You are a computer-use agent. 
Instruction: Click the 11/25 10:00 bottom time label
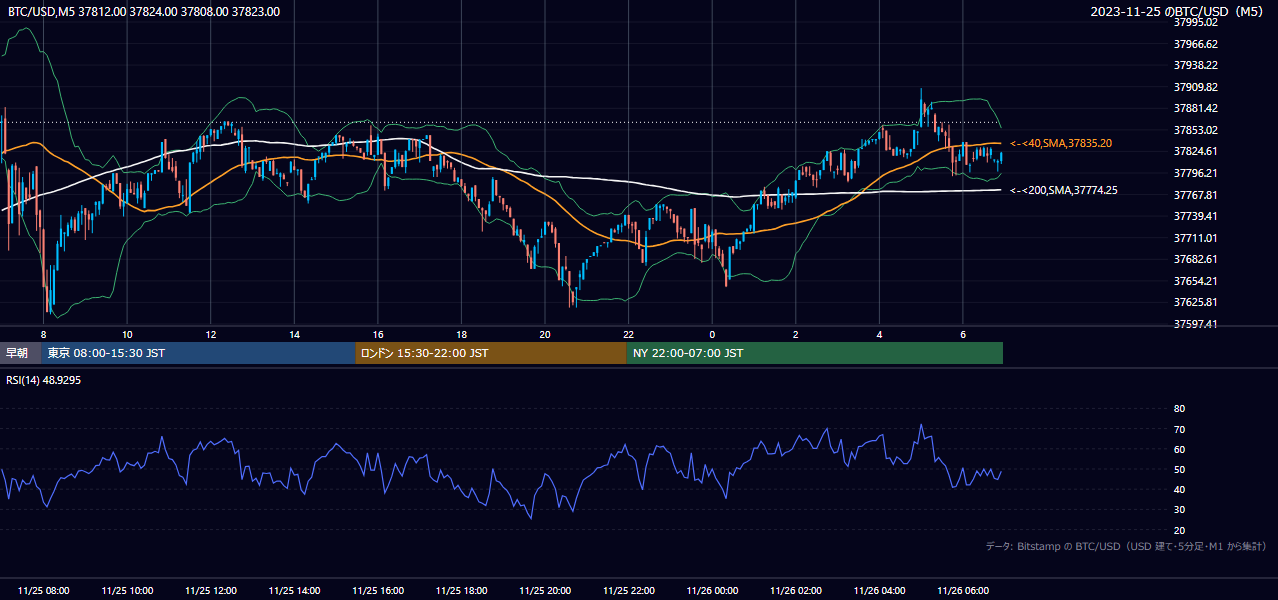tap(127, 591)
